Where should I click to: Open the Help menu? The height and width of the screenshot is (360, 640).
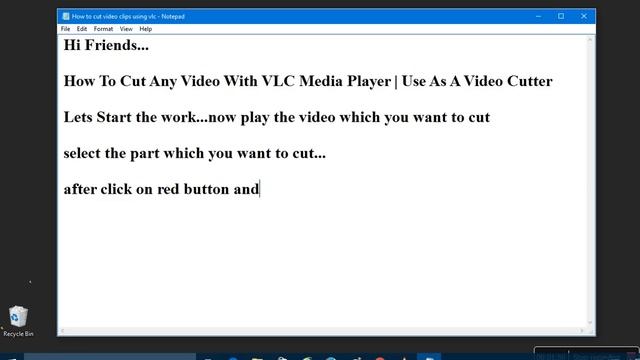(146, 29)
